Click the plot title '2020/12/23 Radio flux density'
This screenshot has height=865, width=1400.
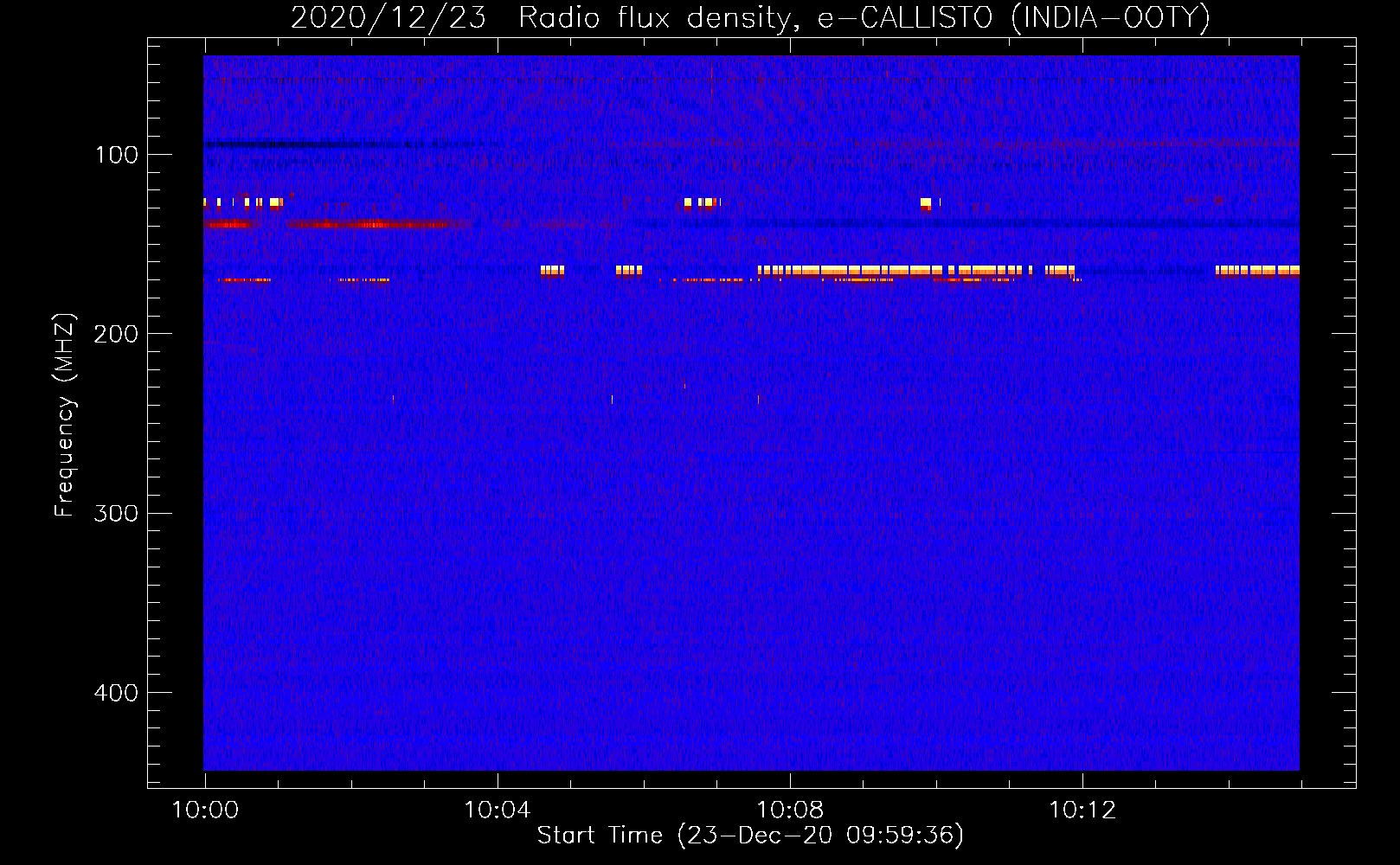[750, 17]
